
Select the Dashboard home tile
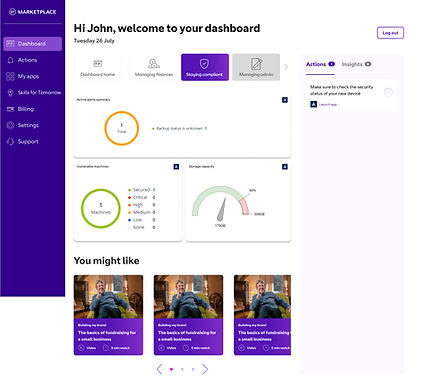[x=97, y=67]
